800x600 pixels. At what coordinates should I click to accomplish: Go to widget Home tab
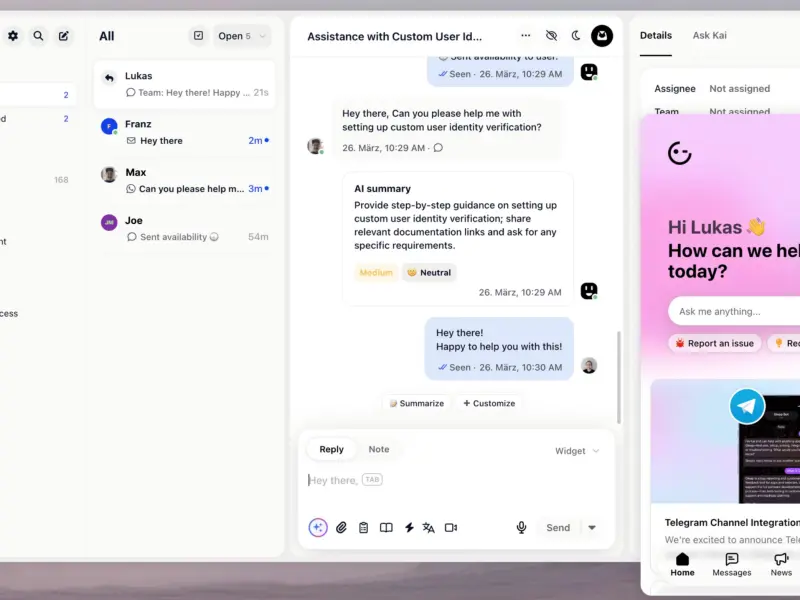click(682, 565)
